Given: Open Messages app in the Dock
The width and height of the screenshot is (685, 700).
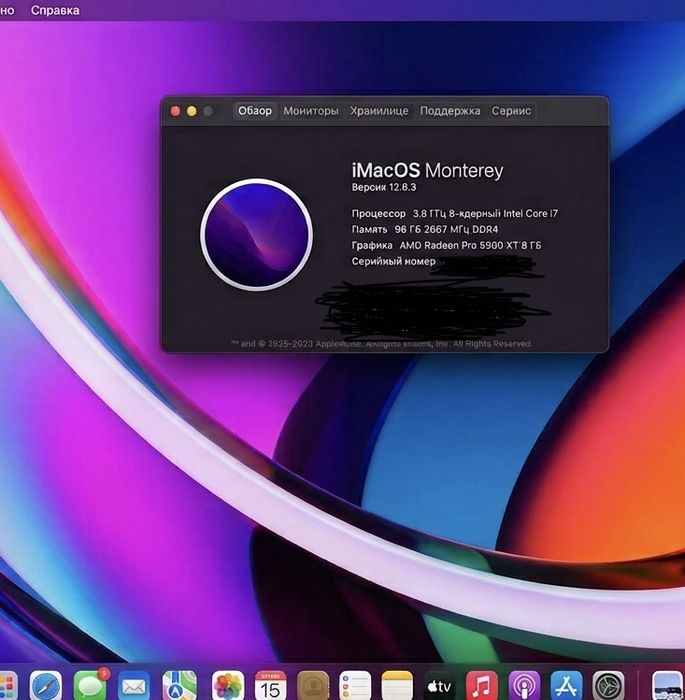Looking at the screenshot, I should coord(91,686).
